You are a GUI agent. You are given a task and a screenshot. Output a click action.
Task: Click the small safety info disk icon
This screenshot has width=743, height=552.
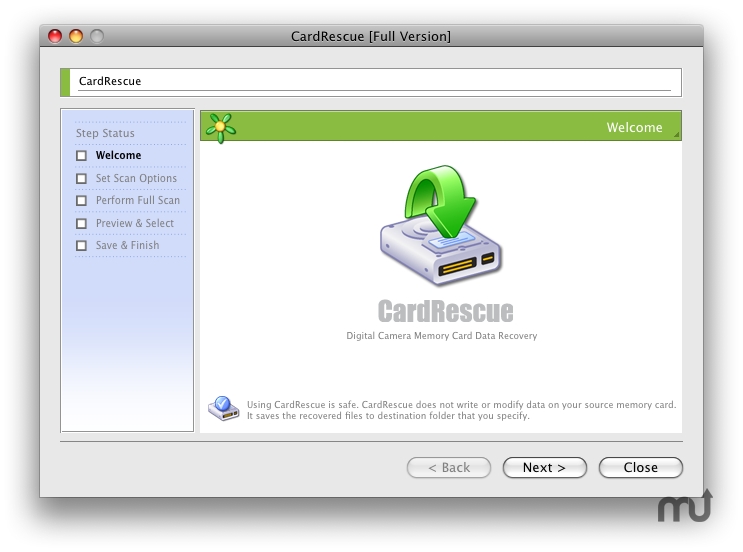223,408
